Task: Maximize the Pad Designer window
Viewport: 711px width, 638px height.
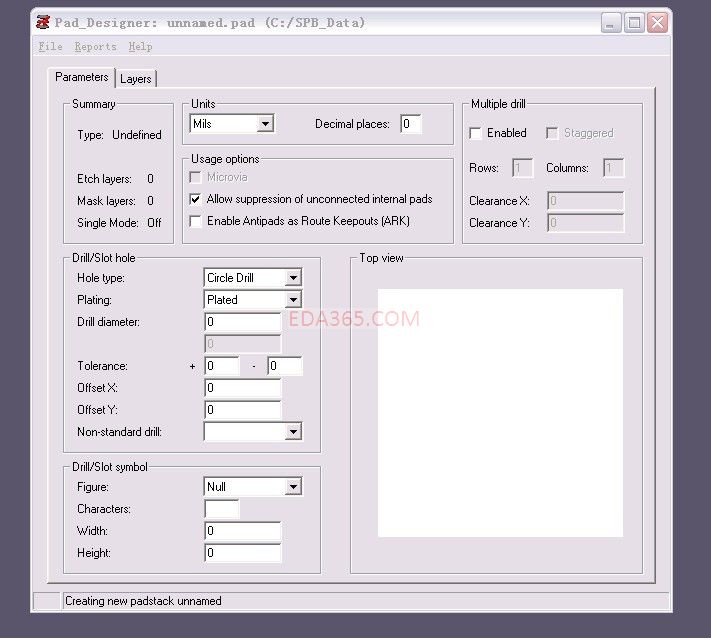Action: pos(634,23)
